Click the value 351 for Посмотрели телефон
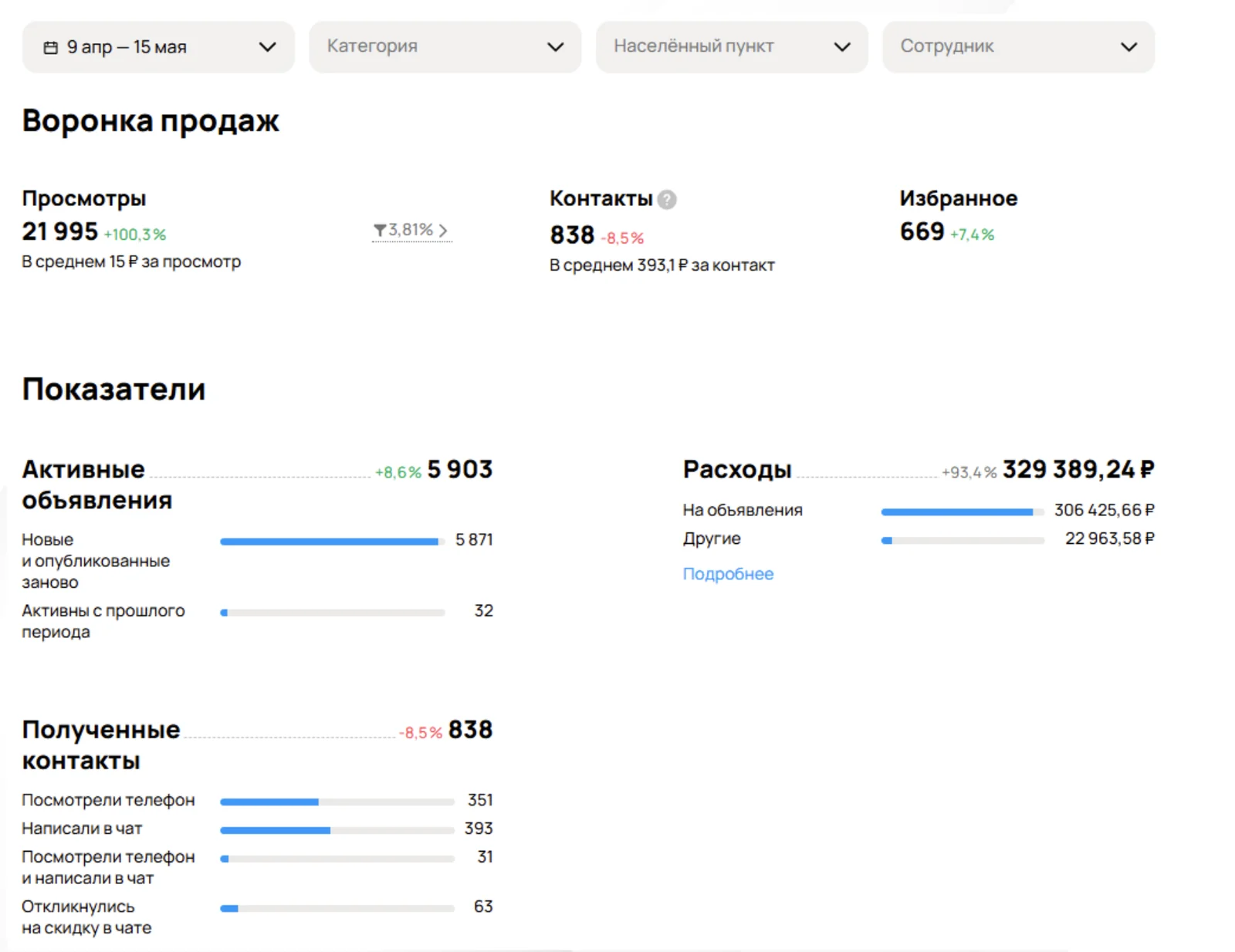 480,800
